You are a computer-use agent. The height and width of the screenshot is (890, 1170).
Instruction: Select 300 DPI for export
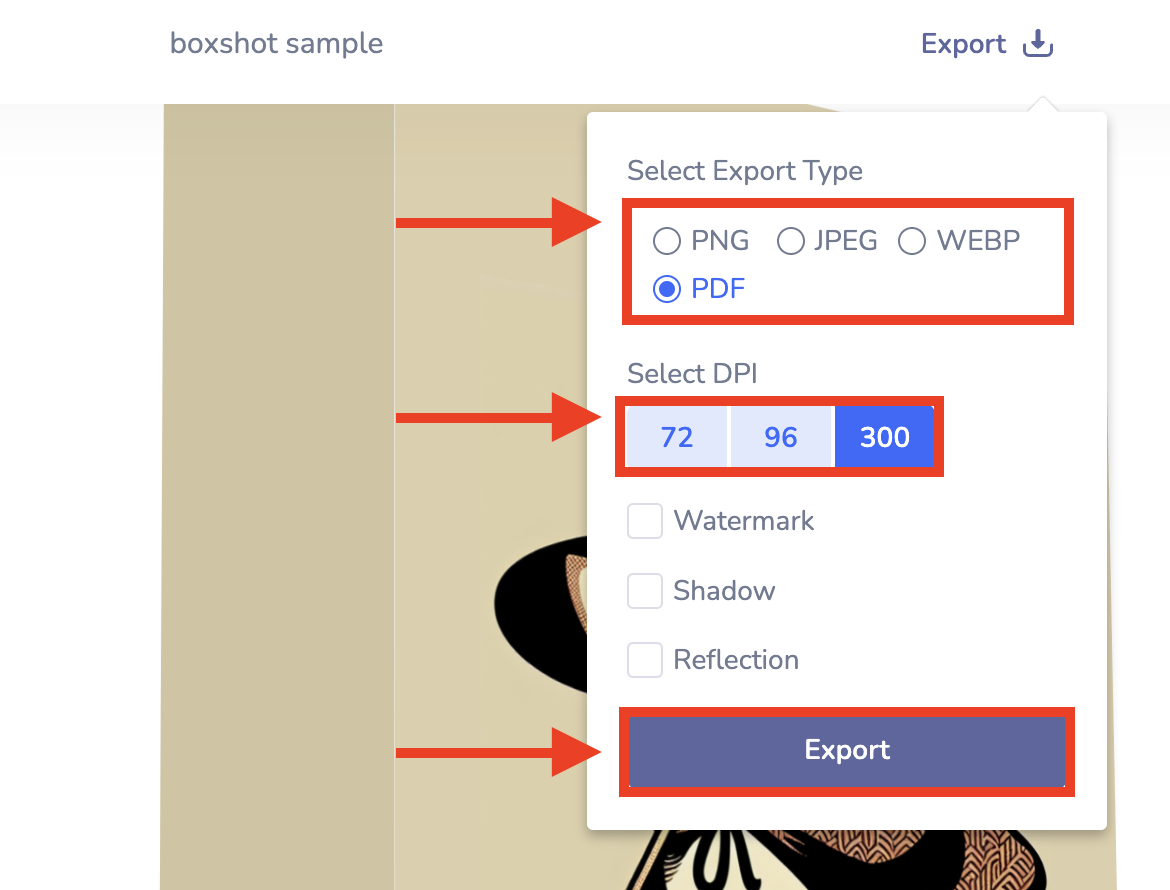(886, 436)
